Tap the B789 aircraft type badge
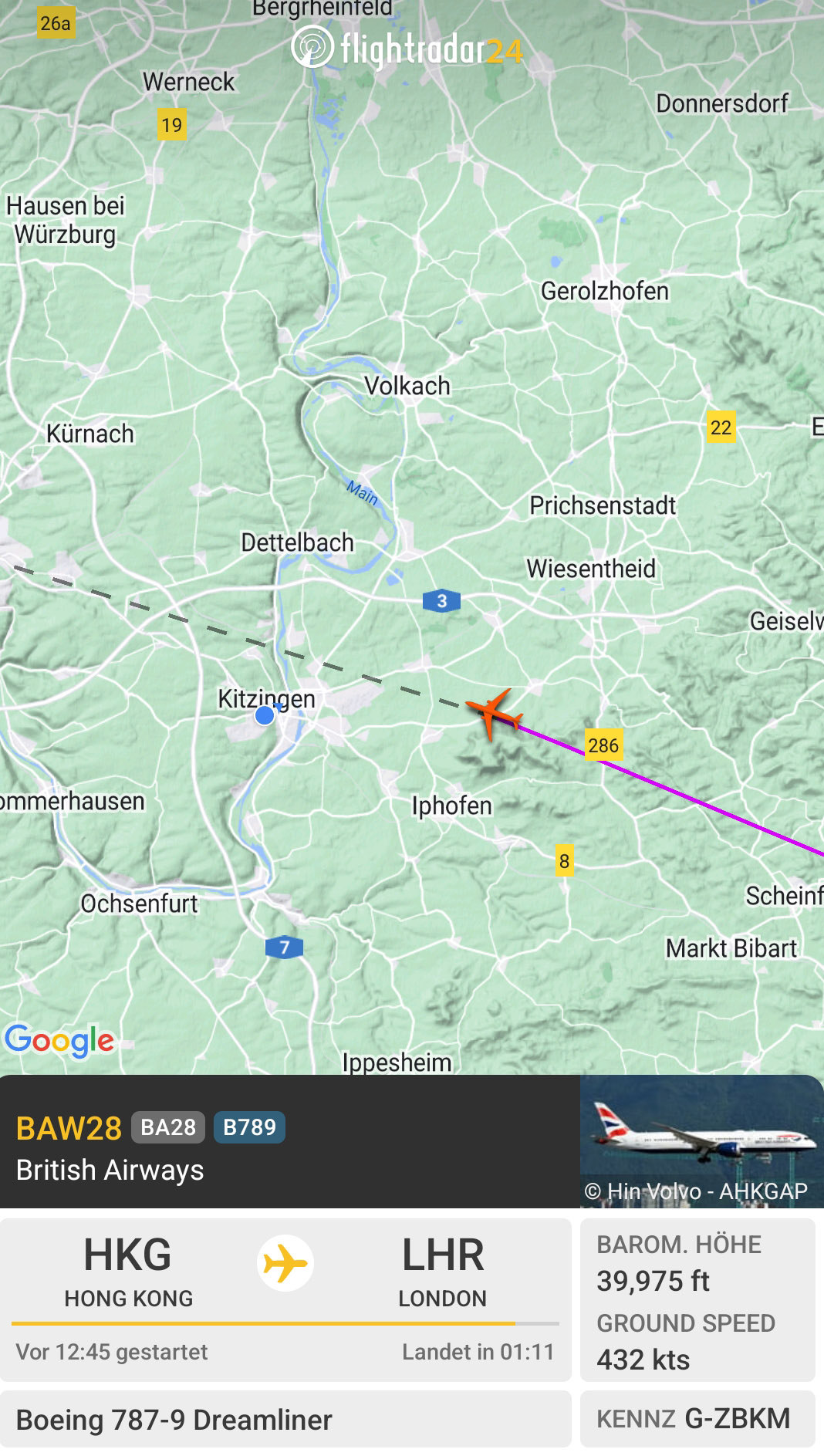 (249, 1127)
